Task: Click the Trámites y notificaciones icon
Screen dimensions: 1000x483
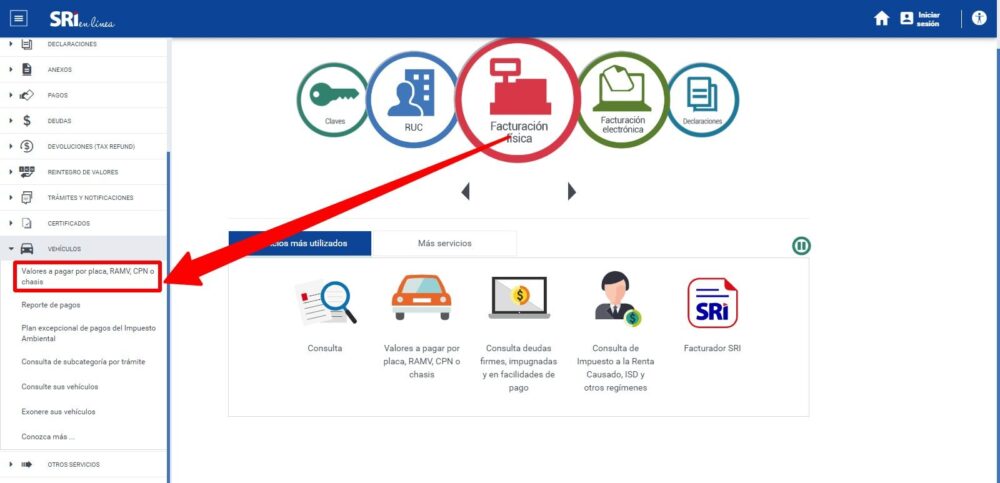Action: pyautogui.click(x=27, y=198)
